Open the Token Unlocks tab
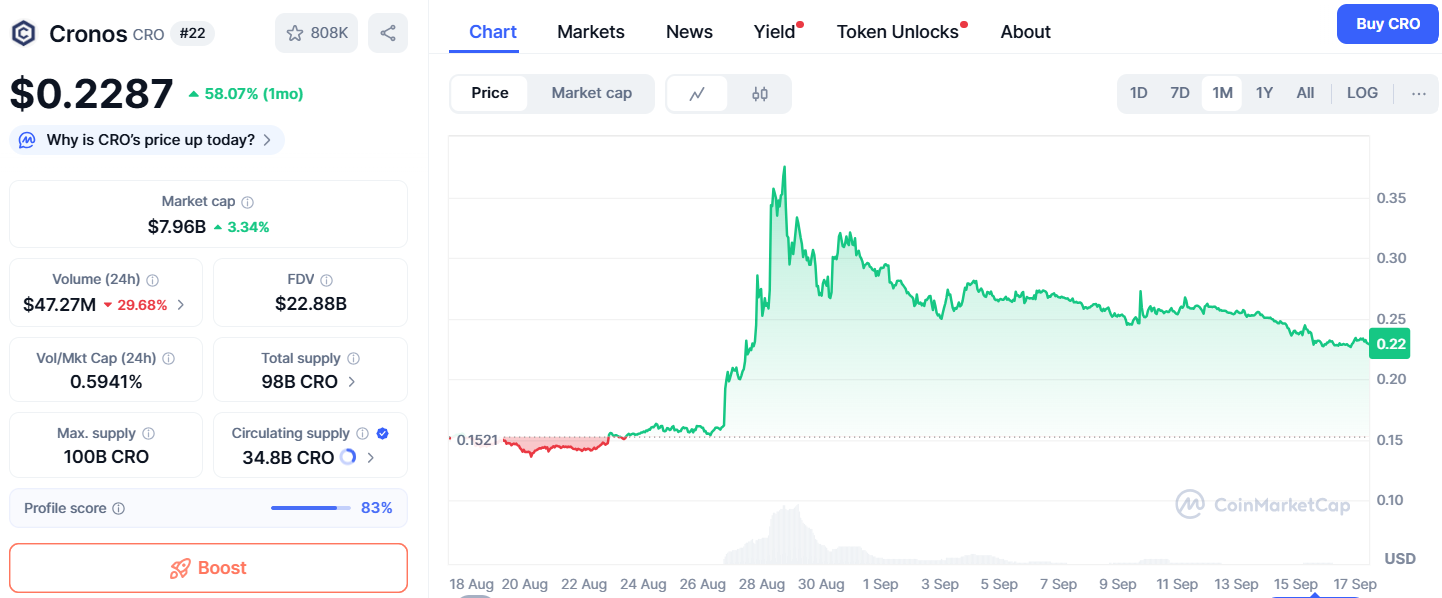 pyautogui.click(x=898, y=32)
